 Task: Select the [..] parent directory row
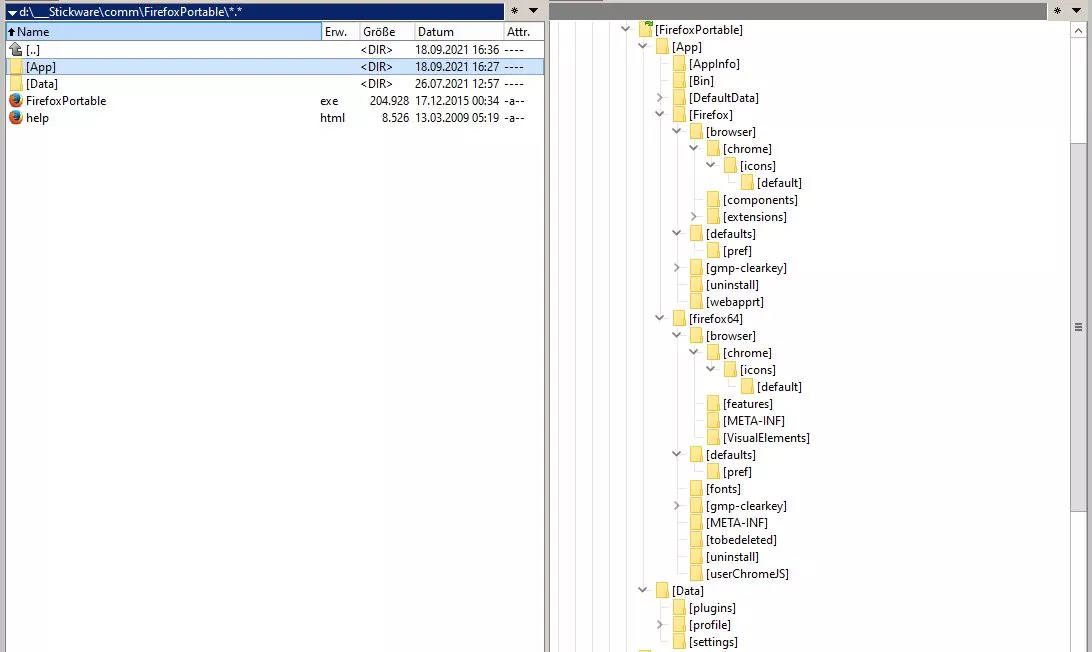coord(275,49)
